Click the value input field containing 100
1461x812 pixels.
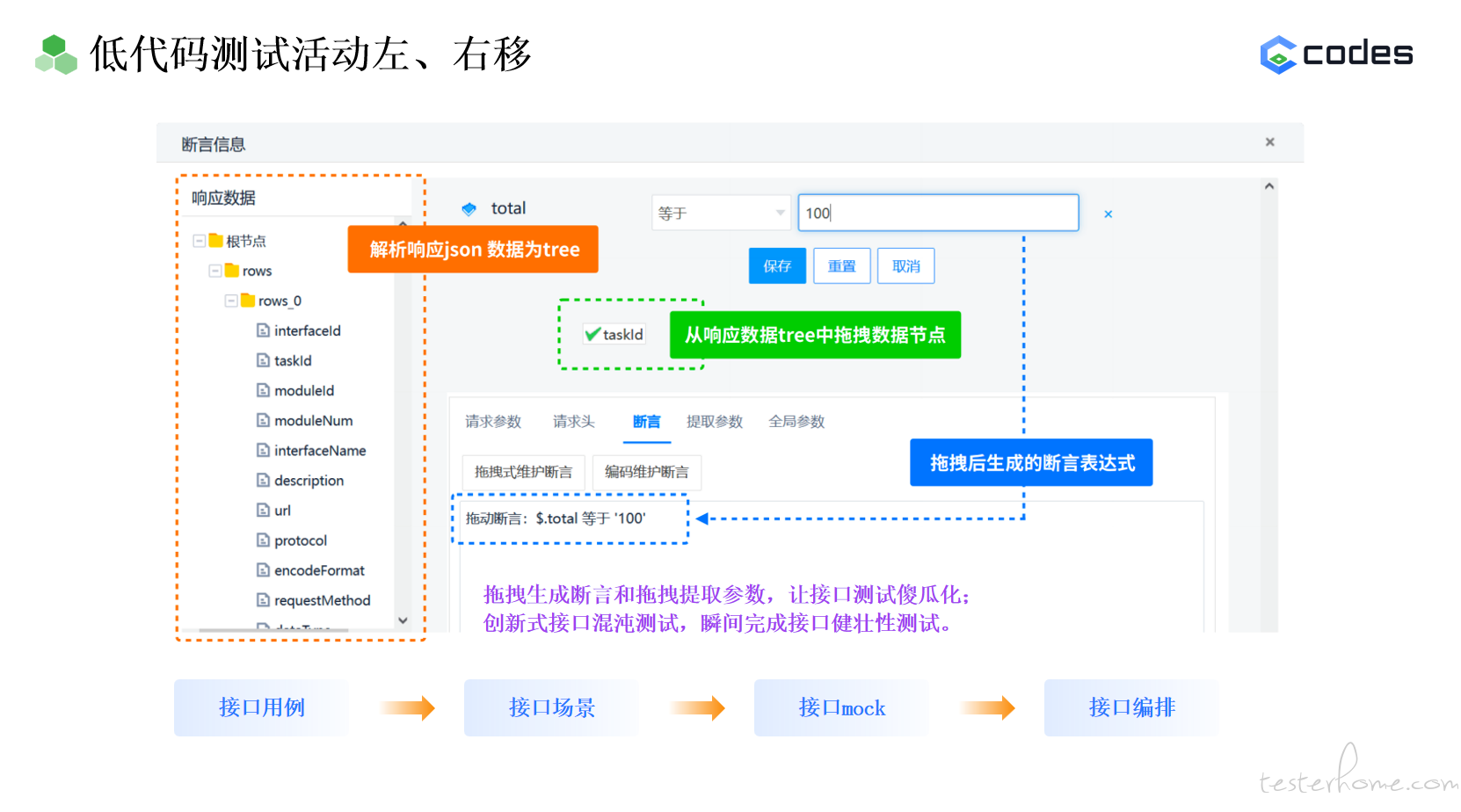point(937,214)
